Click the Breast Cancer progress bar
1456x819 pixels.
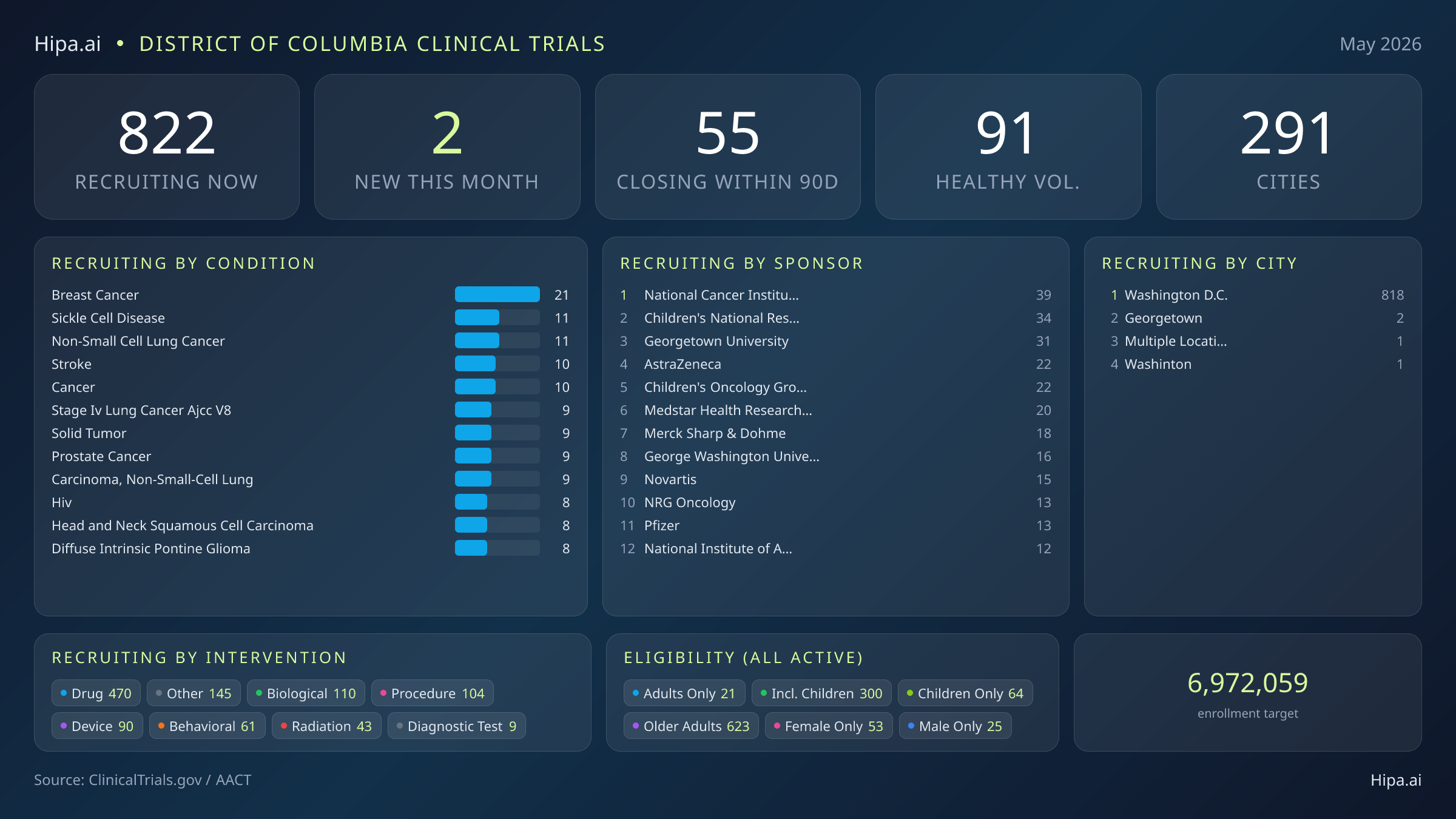click(497, 295)
